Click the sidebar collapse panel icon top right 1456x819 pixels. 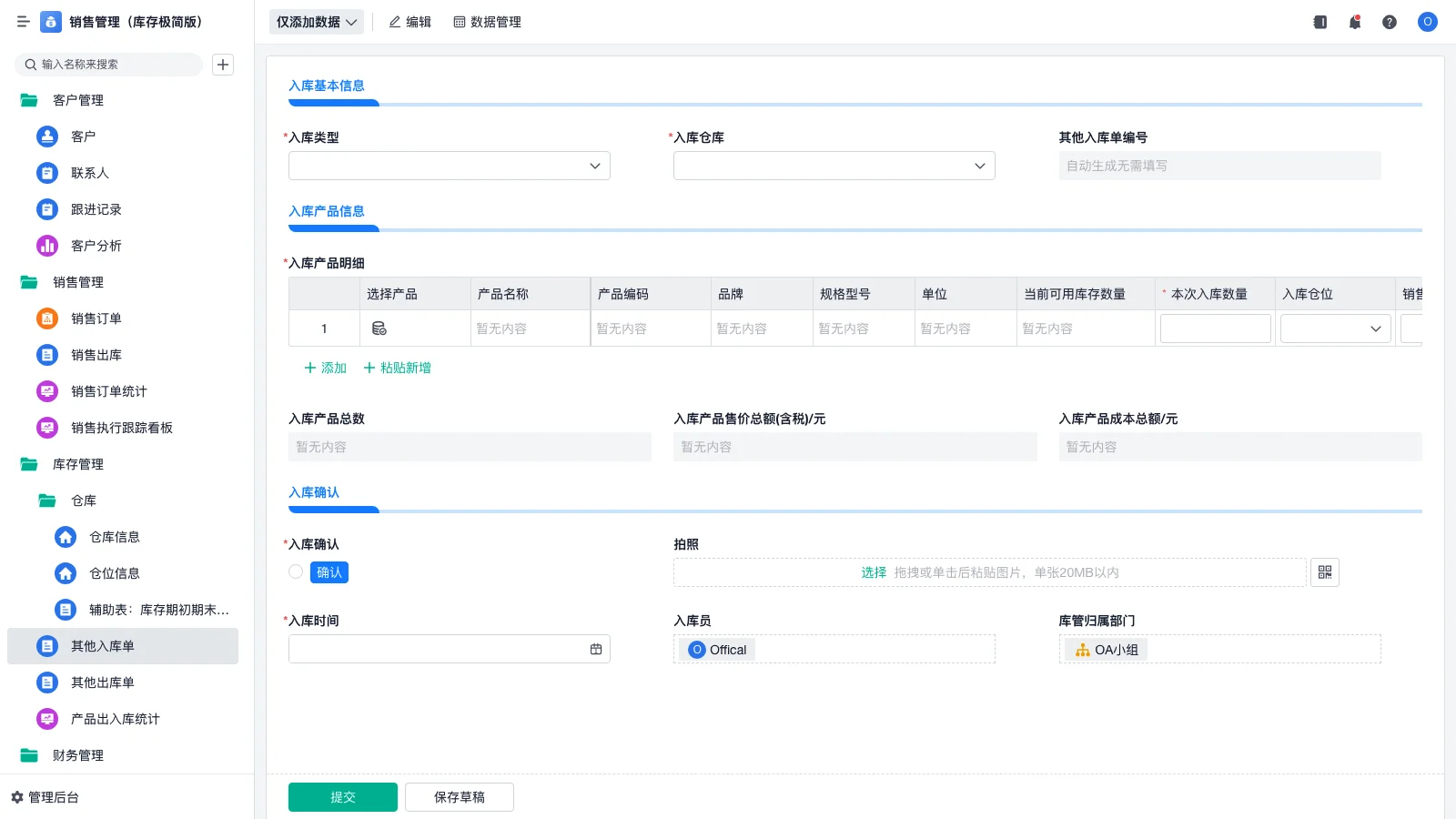(1319, 22)
